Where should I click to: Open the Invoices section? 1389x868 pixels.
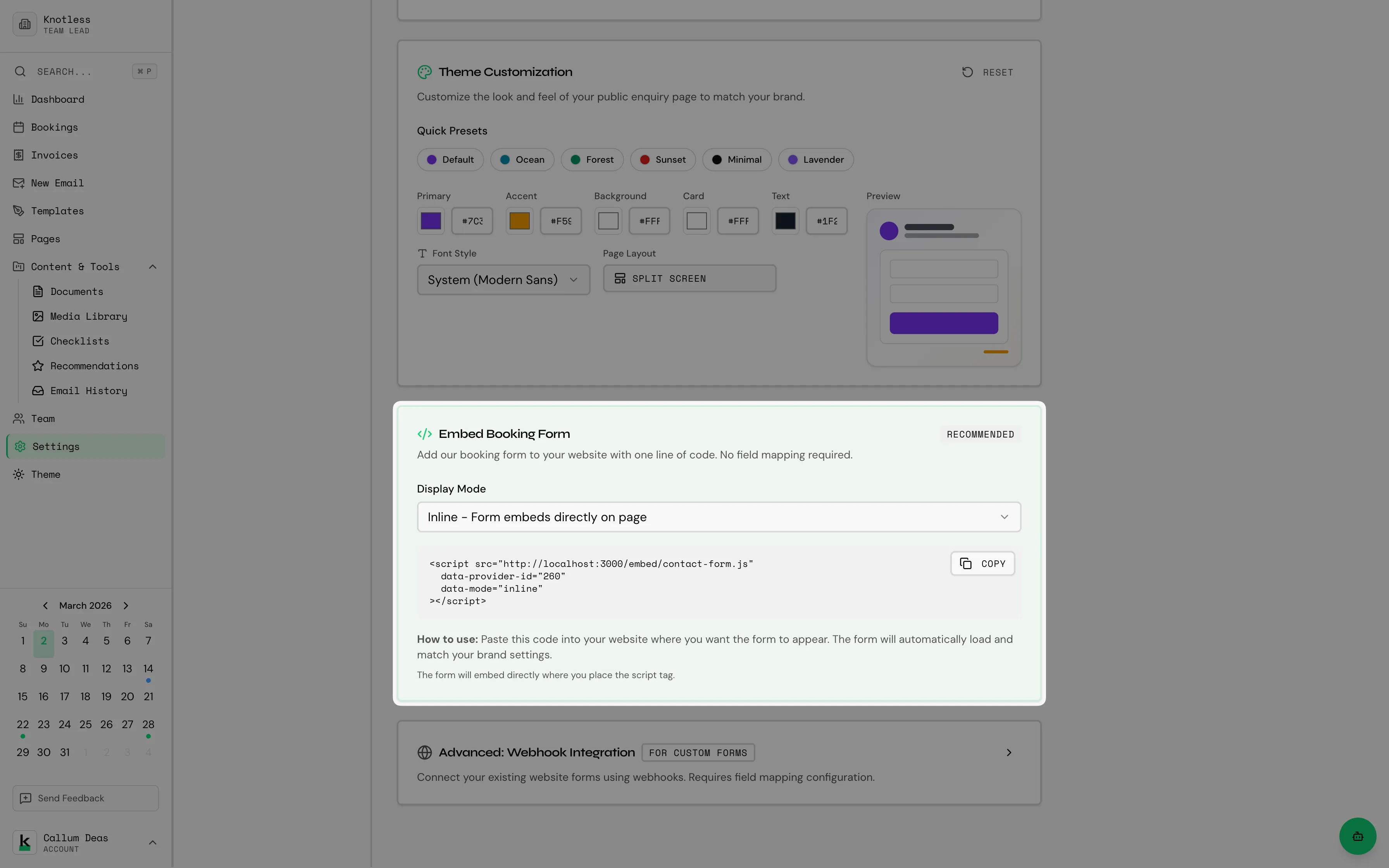(x=54, y=155)
